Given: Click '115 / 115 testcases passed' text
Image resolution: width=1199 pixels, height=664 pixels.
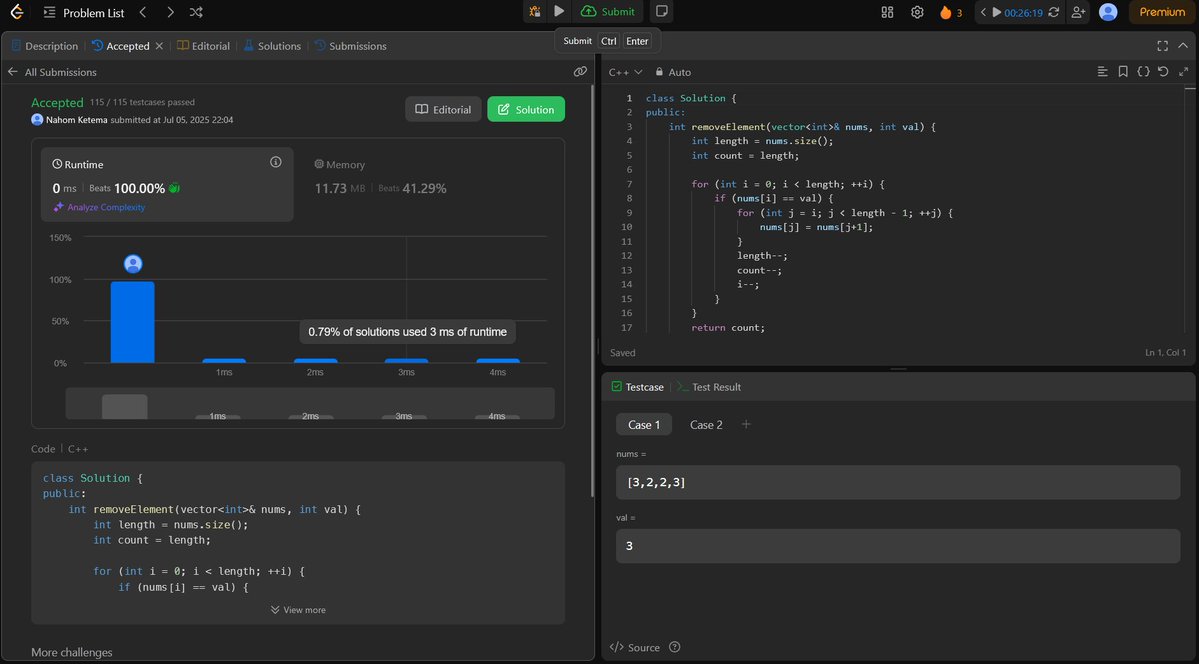Looking at the screenshot, I should point(142,102).
